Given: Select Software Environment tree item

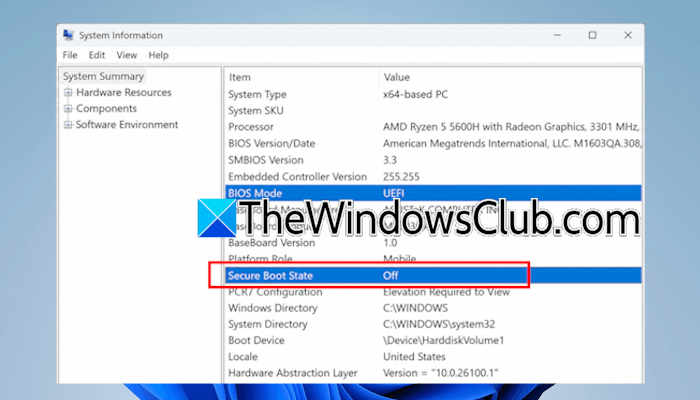Looking at the screenshot, I should [x=127, y=125].
